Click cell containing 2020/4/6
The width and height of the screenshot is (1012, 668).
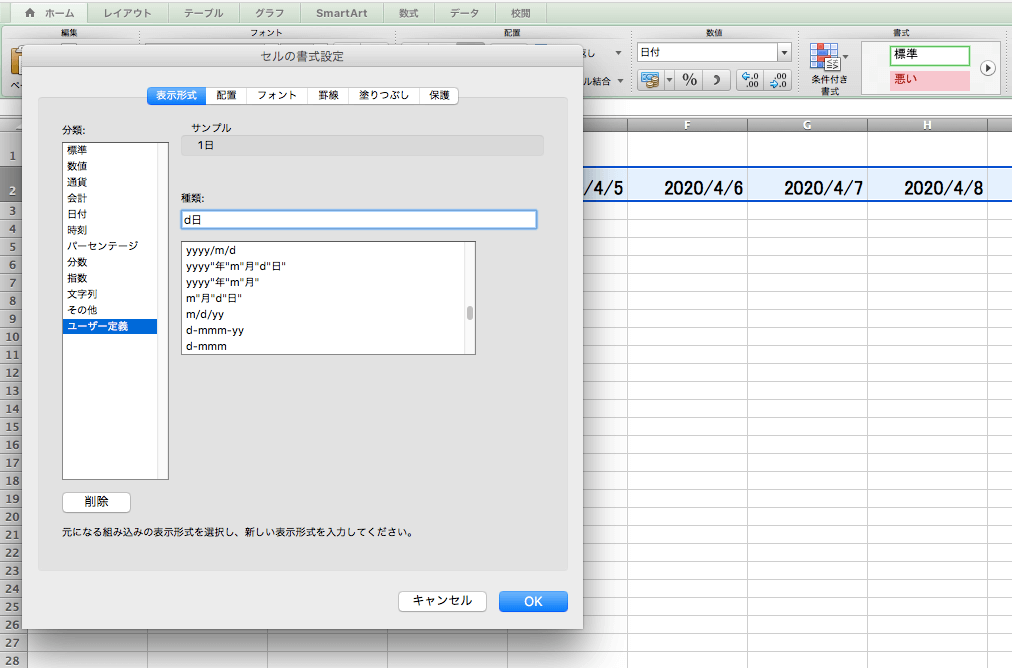tap(687, 184)
